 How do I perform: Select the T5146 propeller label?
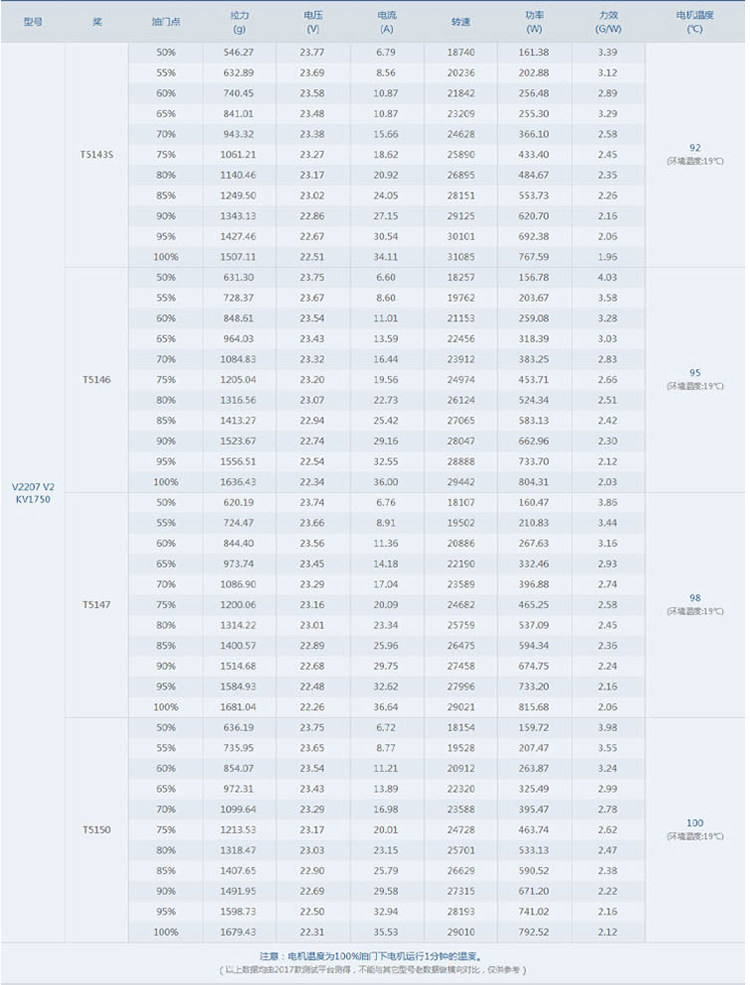point(97,379)
